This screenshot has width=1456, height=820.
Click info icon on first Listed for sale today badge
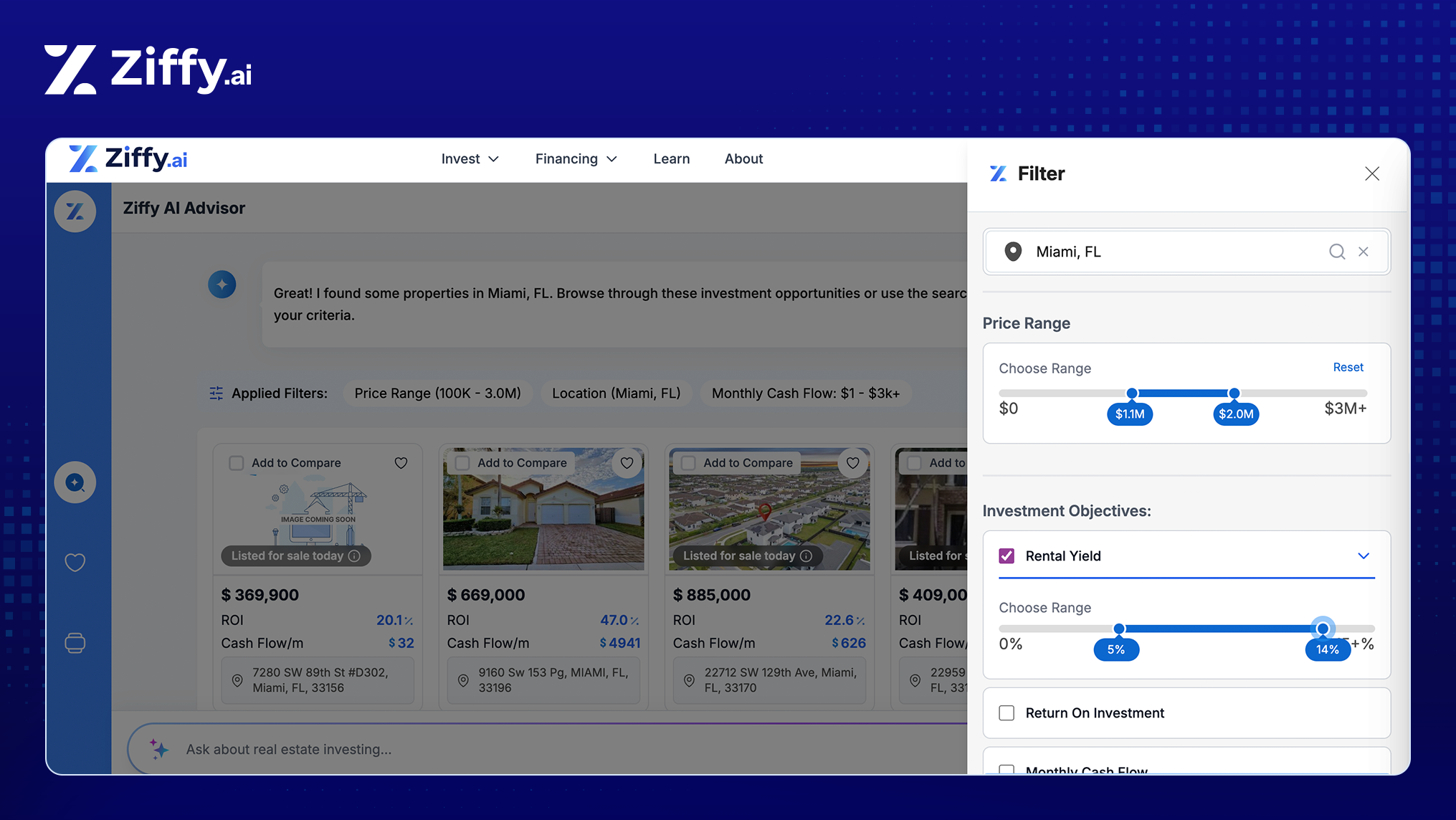click(354, 556)
